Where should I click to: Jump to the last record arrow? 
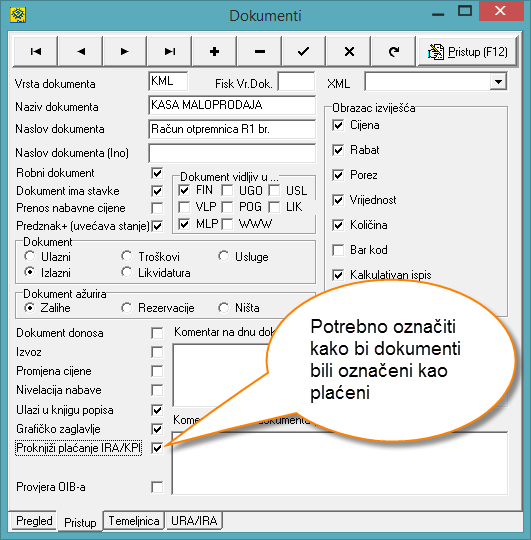pyautogui.click(x=169, y=51)
